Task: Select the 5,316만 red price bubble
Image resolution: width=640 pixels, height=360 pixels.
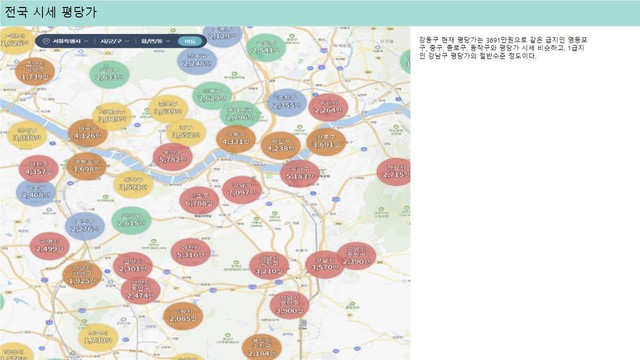Action: [191, 252]
